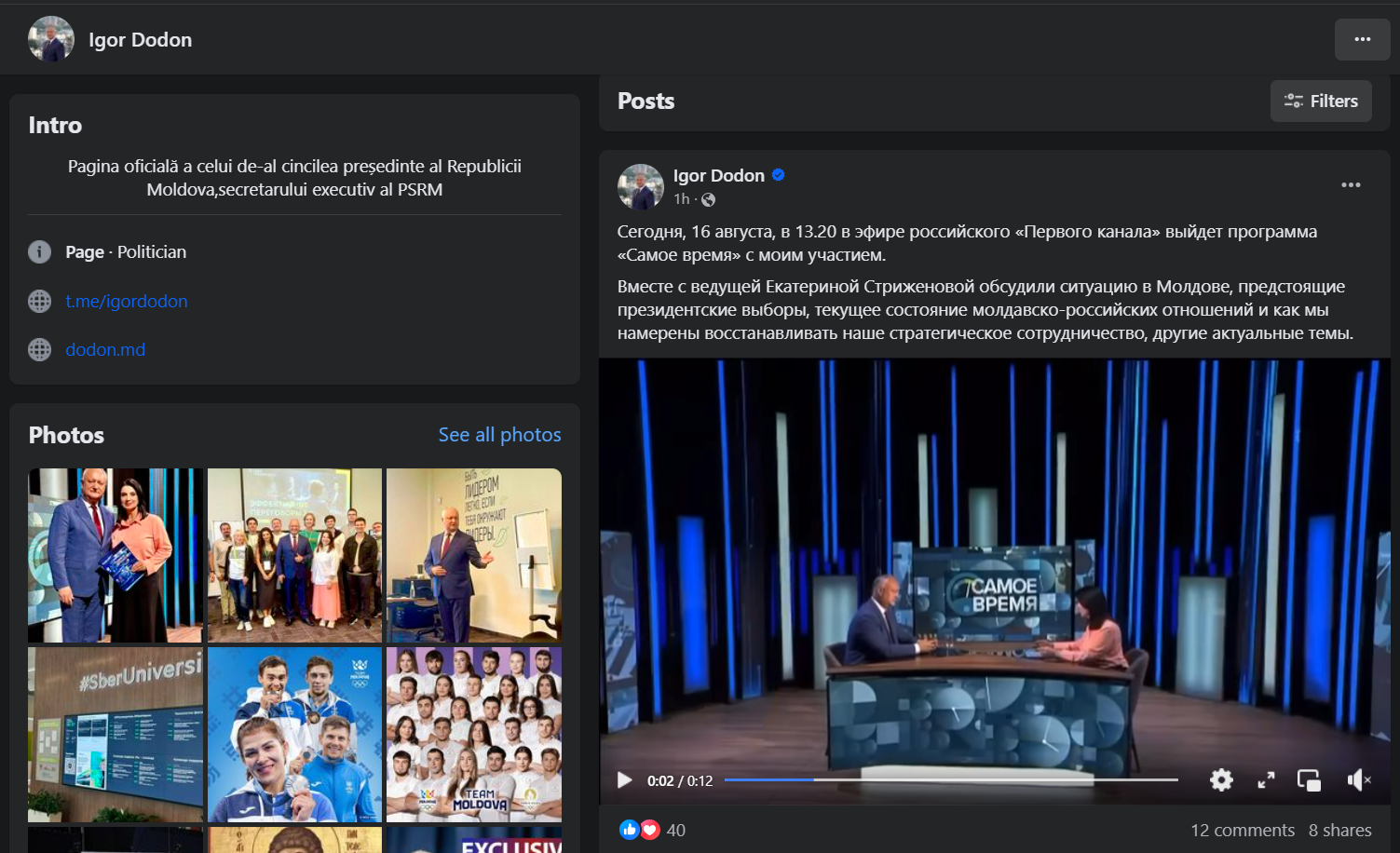Open the partially visible EXCLUSIV photo

(x=474, y=840)
